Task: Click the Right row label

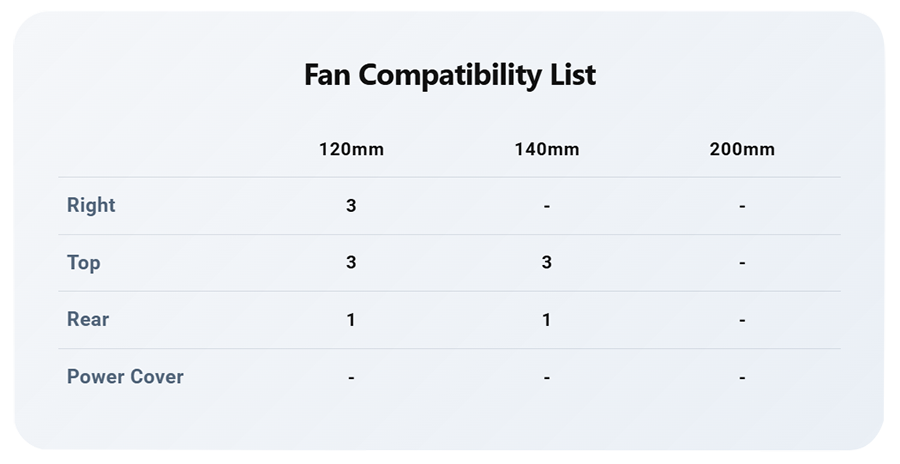Action: coord(91,205)
